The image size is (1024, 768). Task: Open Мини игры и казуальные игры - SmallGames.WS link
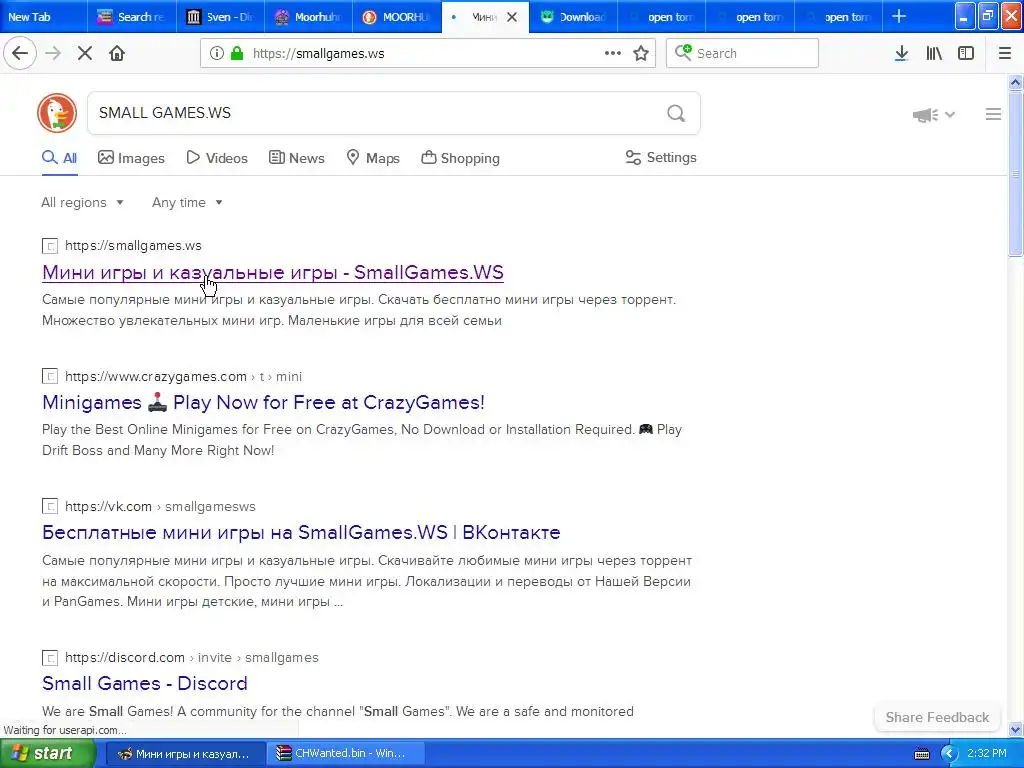(x=273, y=272)
